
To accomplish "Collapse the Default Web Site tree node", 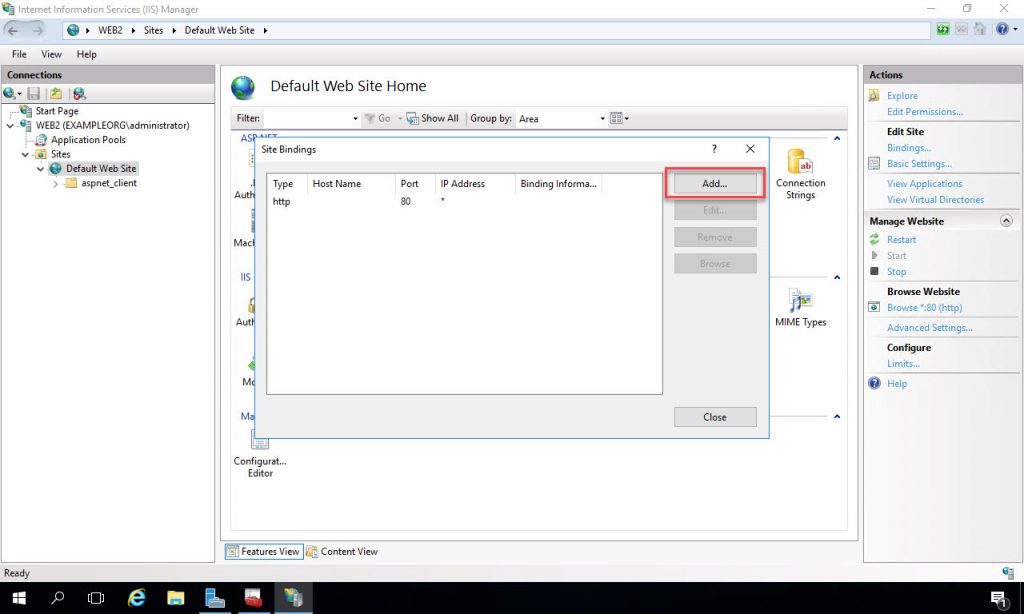I will click(x=38, y=168).
